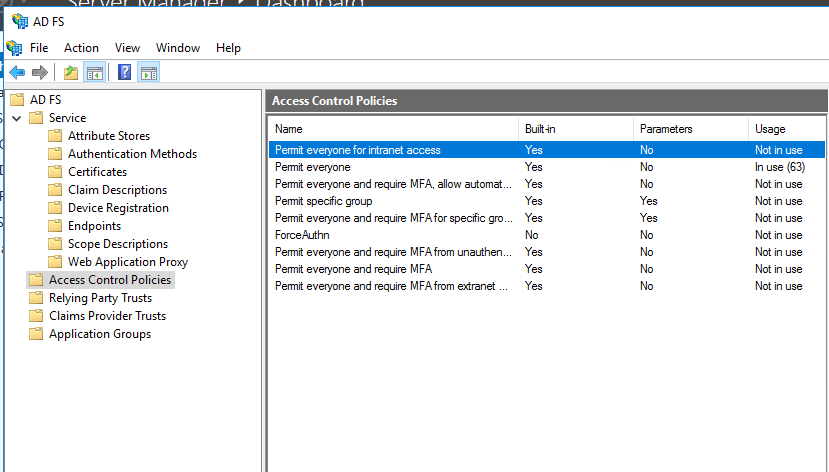829x472 pixels.
Task: Open the Help menu
Action: coord(228,48)
